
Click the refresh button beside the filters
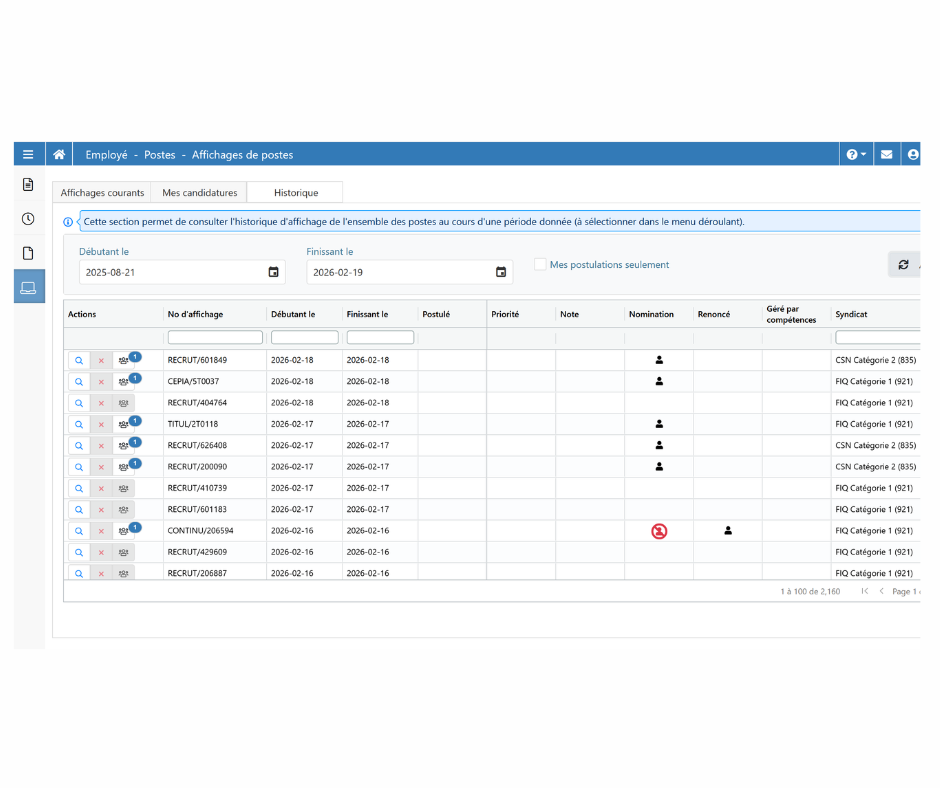(903, 264)
